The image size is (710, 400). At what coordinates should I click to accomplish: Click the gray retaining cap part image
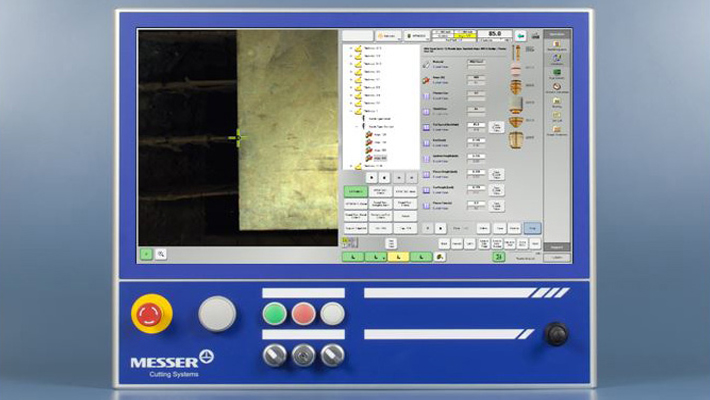(x=516, y=105)
